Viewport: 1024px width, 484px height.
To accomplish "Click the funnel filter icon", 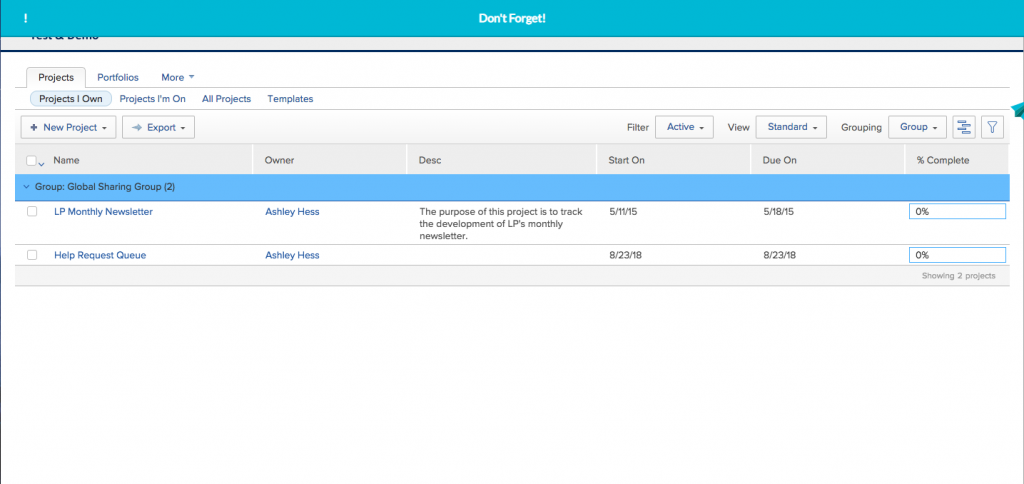I will pos(991,127).
